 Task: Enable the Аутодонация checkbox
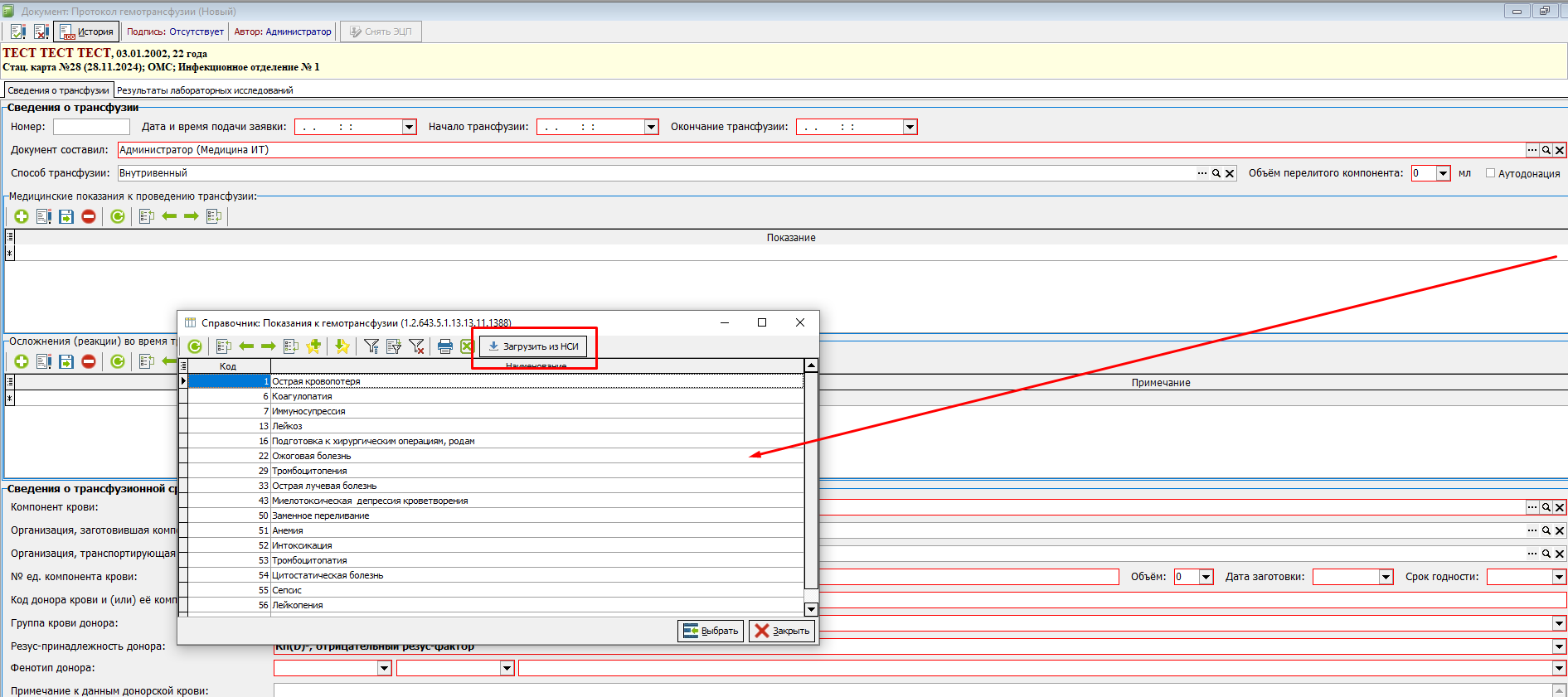coord(1490,173)
